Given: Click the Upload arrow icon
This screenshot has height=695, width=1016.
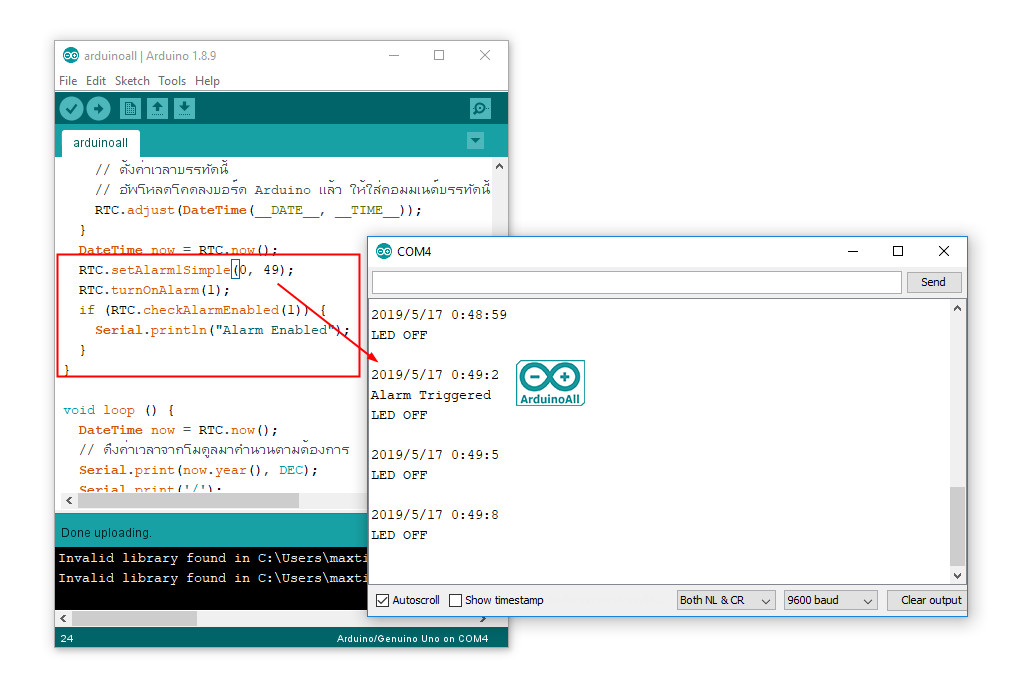Looking at the screenshot, I should tap(98, 109).
